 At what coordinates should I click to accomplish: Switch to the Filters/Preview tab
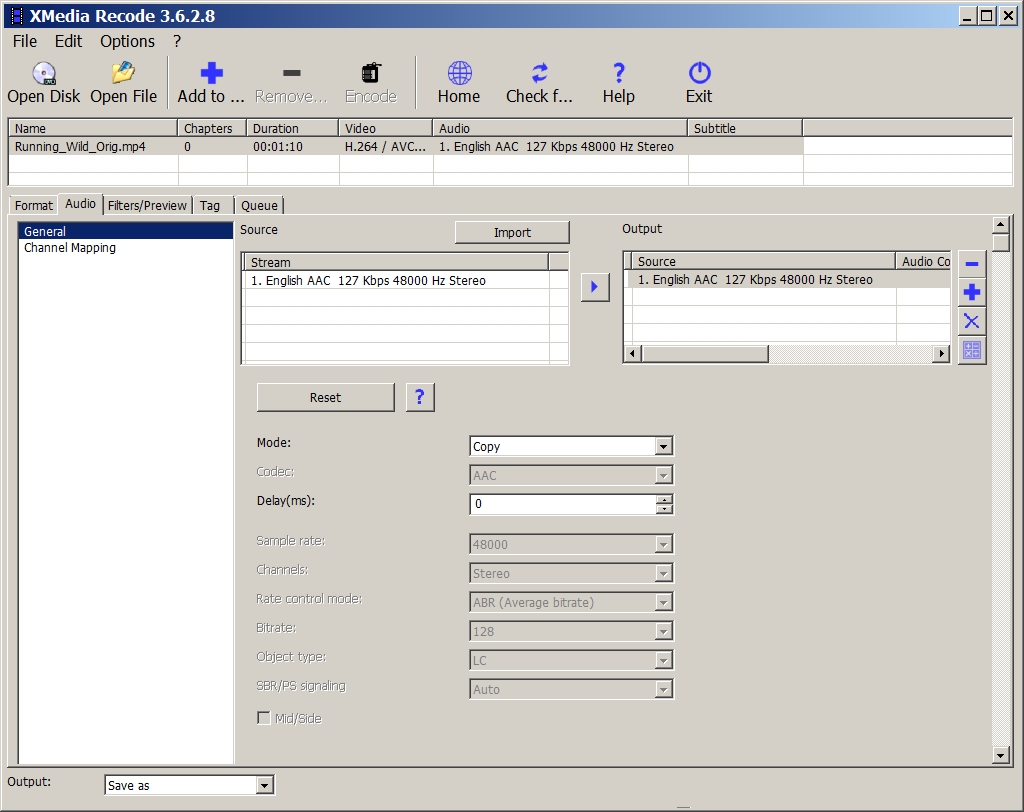pos(147,206)
